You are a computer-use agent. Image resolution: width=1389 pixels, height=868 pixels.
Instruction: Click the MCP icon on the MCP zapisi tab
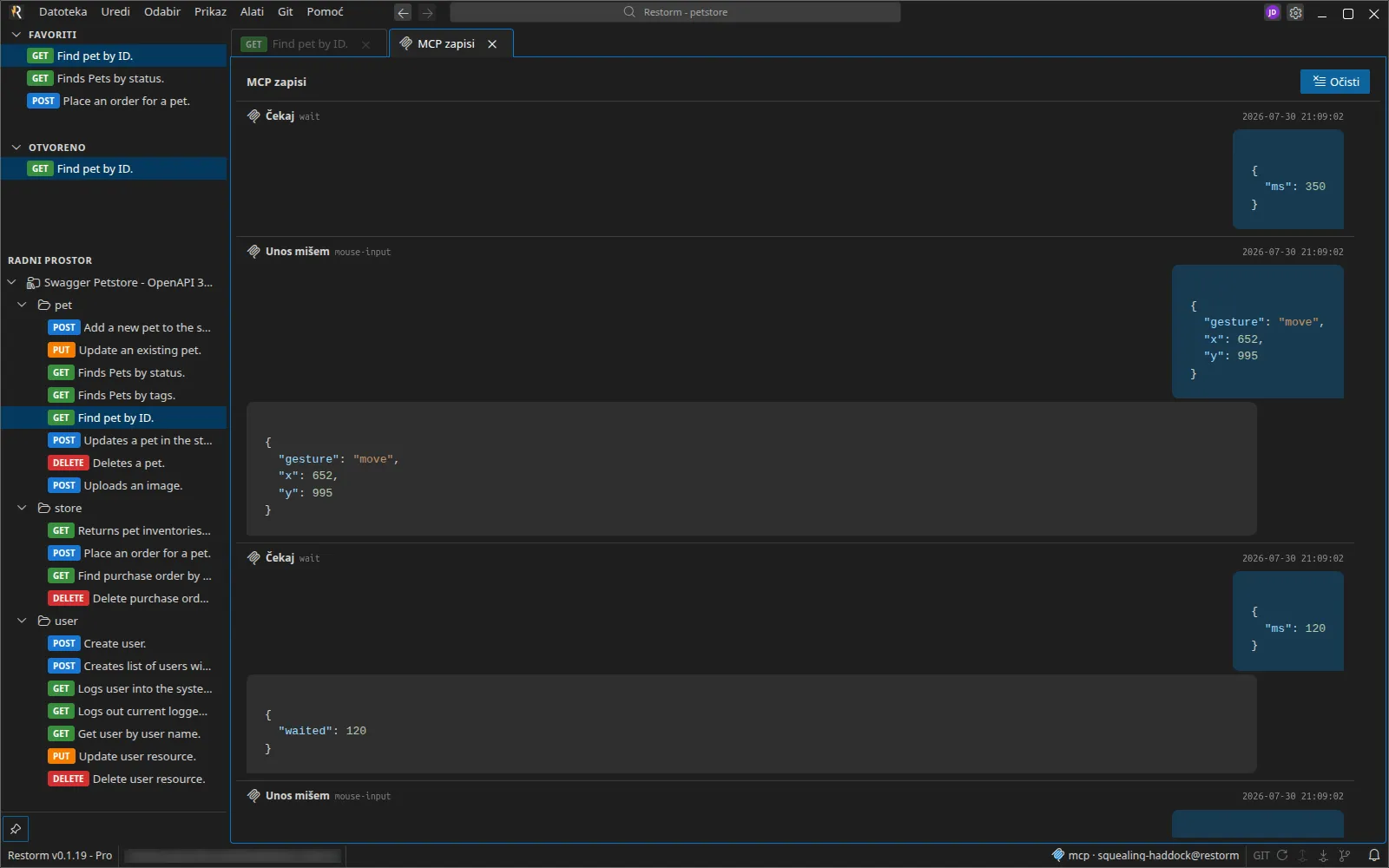pos(405,43)
